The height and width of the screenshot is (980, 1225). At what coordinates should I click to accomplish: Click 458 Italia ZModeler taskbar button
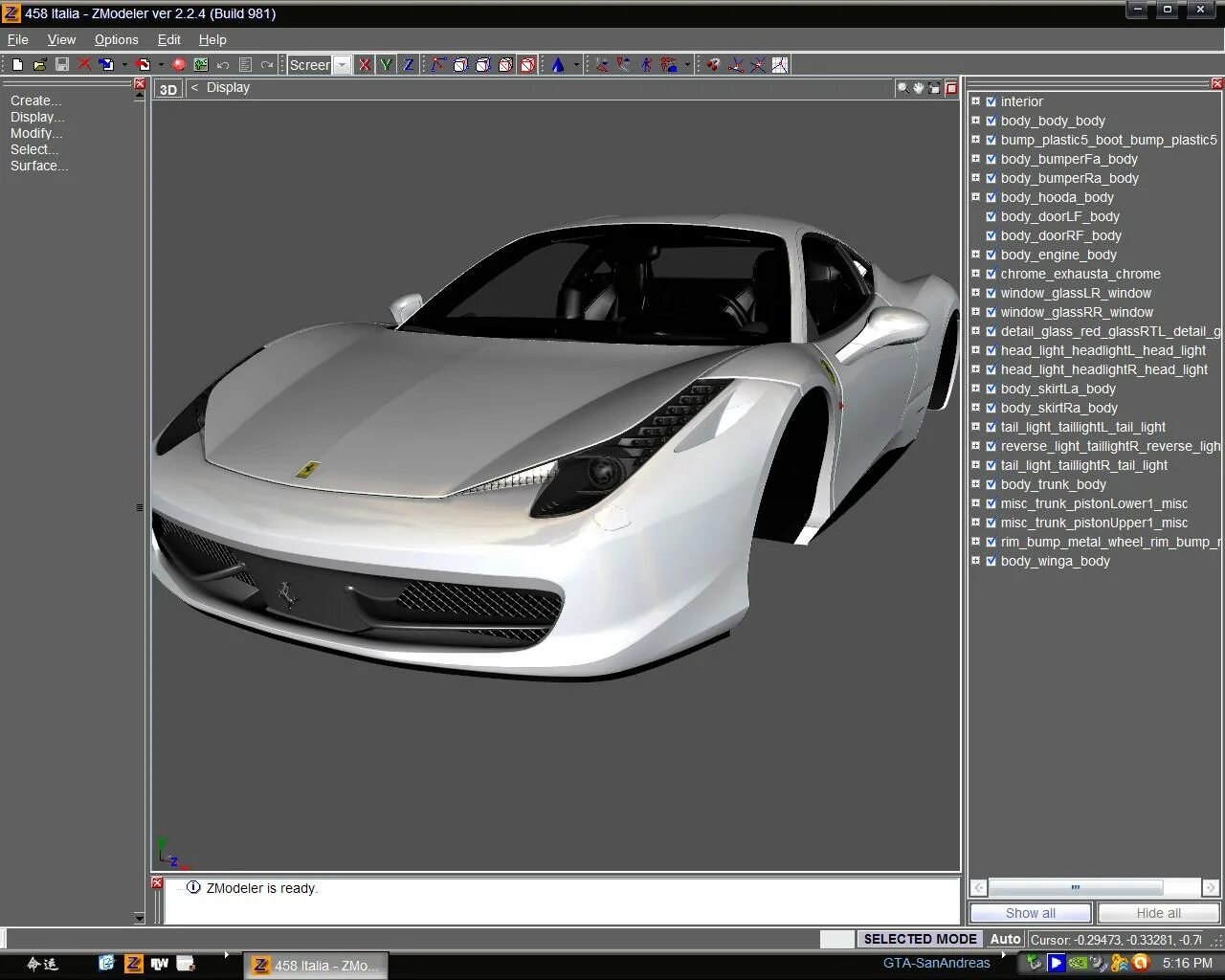pyautogui.click(x=317, y=965)
